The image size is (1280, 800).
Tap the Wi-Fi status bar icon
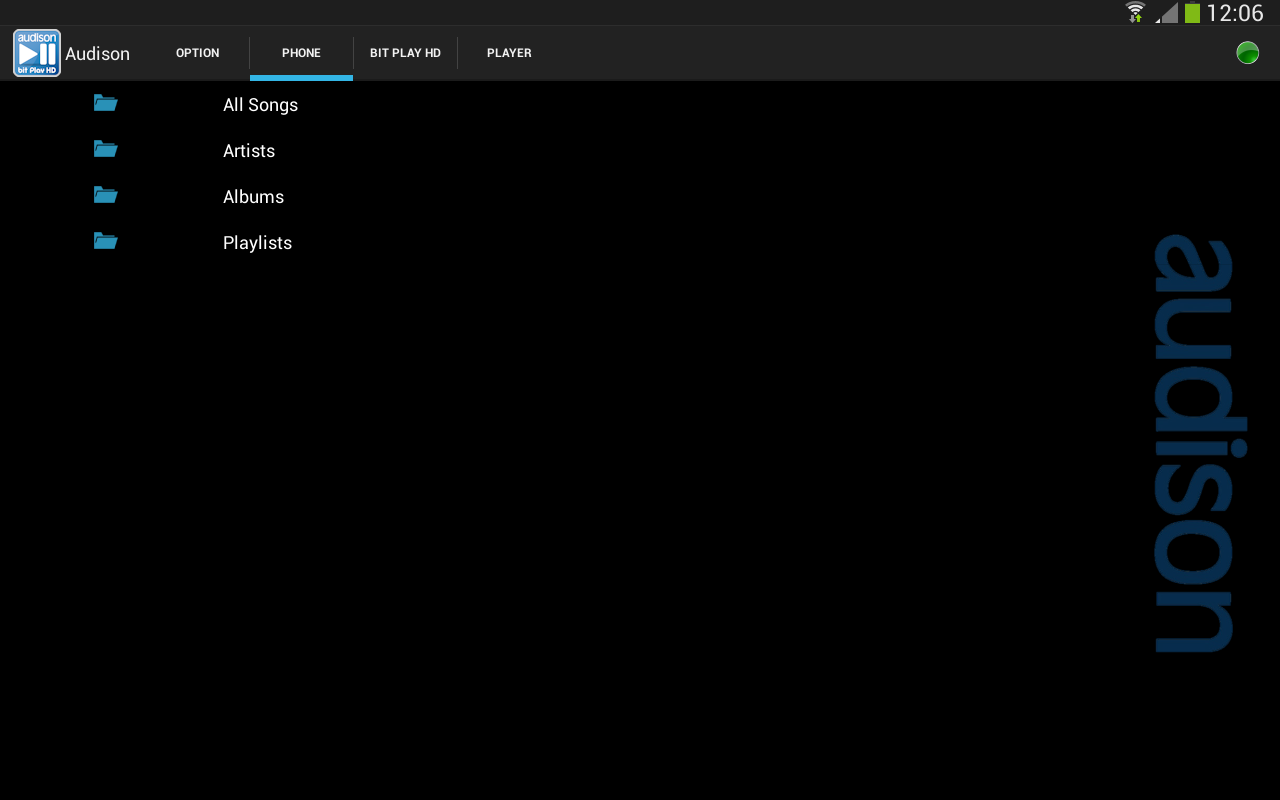click(1135, 13)
